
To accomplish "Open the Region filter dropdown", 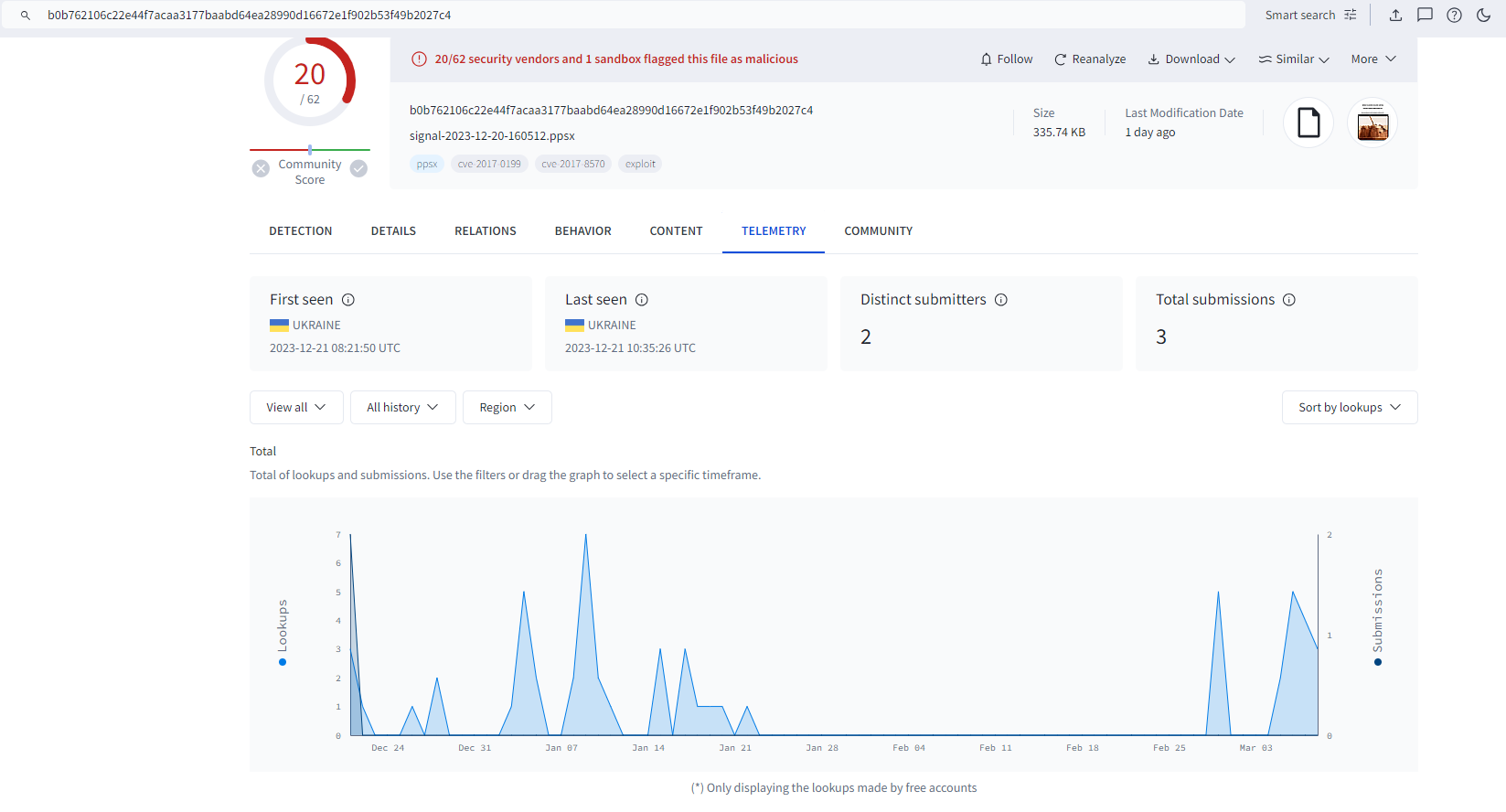I will point(507,408).
